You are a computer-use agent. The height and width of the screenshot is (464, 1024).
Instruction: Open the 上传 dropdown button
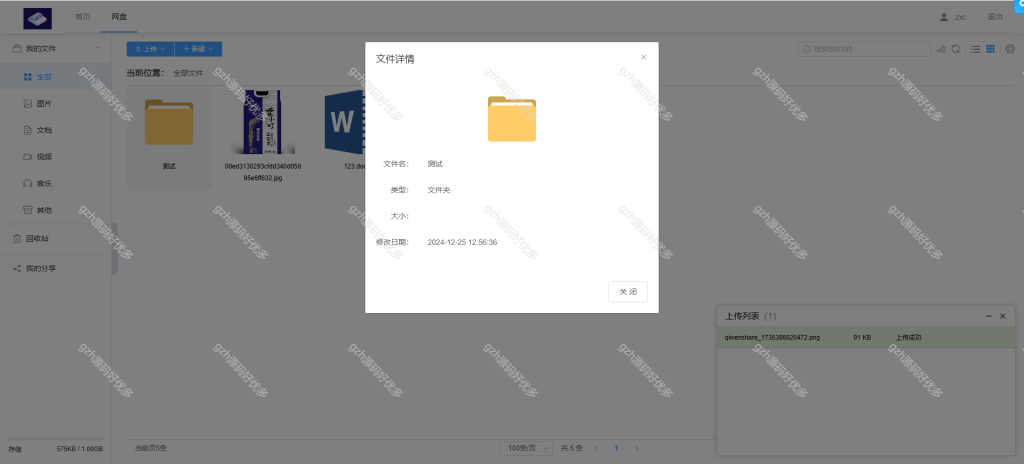pos(150,49)
